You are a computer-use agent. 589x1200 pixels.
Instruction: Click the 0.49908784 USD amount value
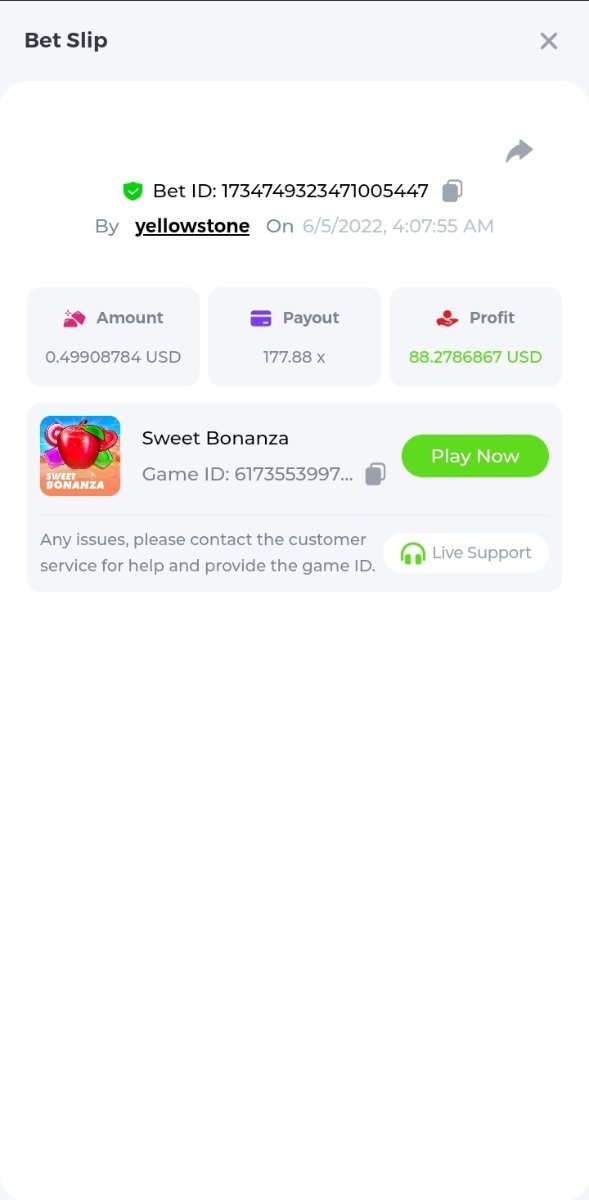click(x=113, y=357)
